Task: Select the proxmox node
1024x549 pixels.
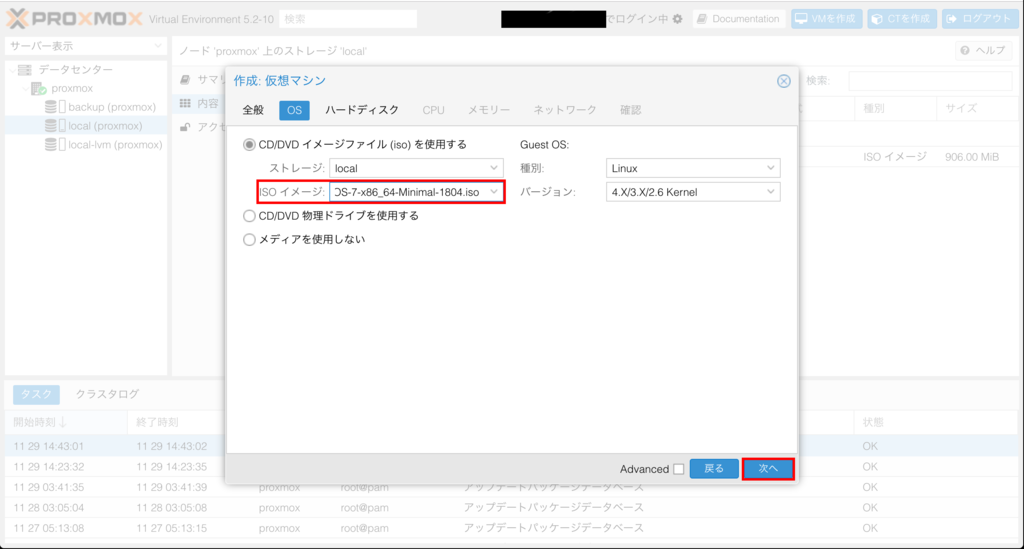Action: point(72,88)
